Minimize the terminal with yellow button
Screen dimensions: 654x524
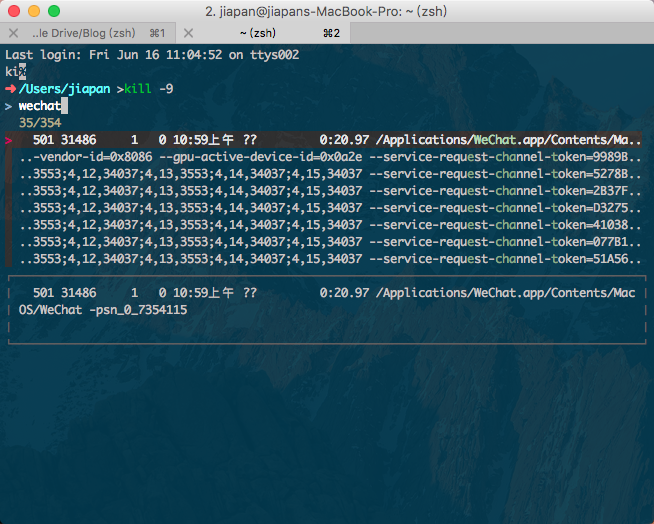[x=34, y=11]
